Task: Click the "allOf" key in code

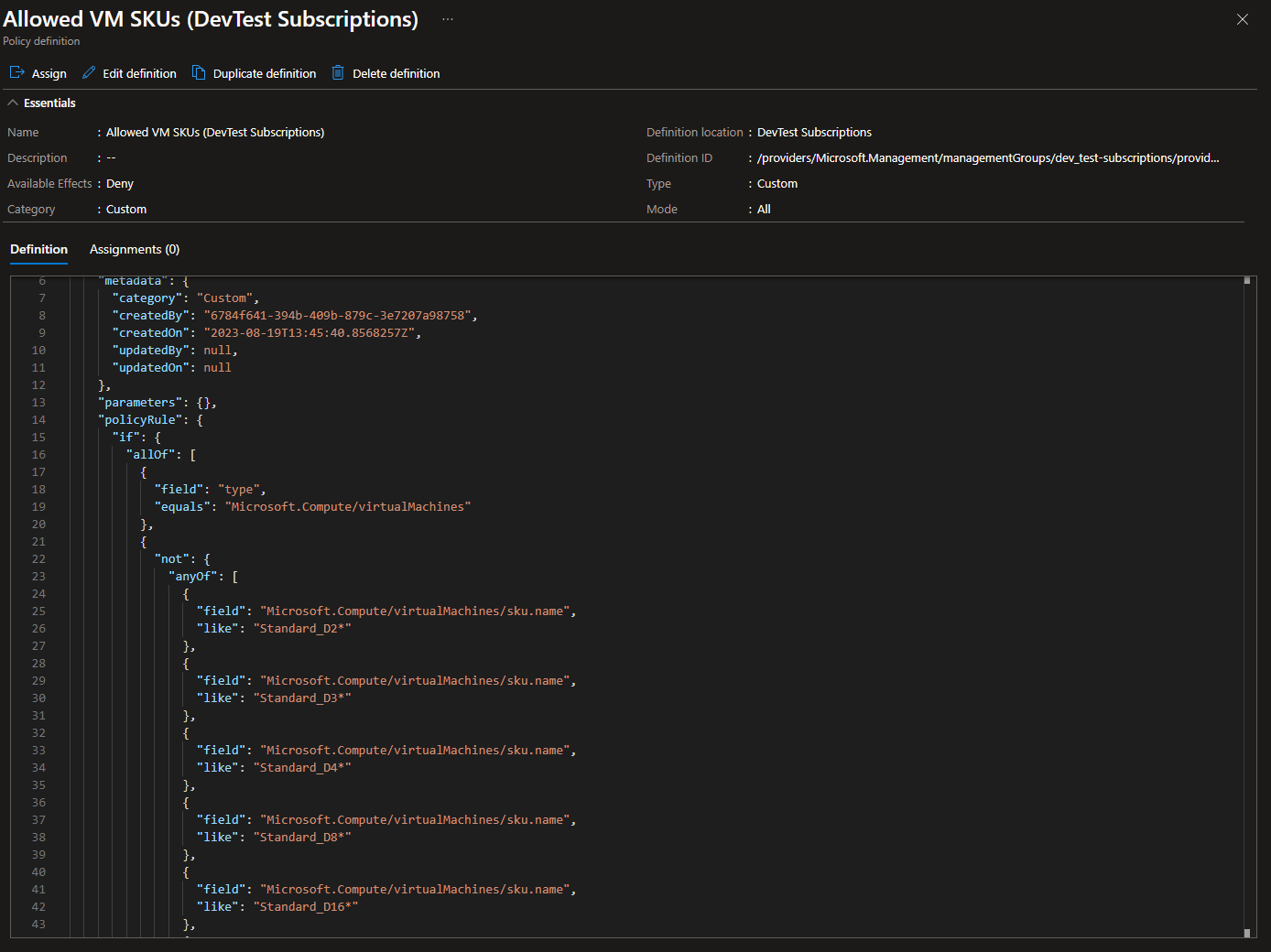Action: pos(151,454)
